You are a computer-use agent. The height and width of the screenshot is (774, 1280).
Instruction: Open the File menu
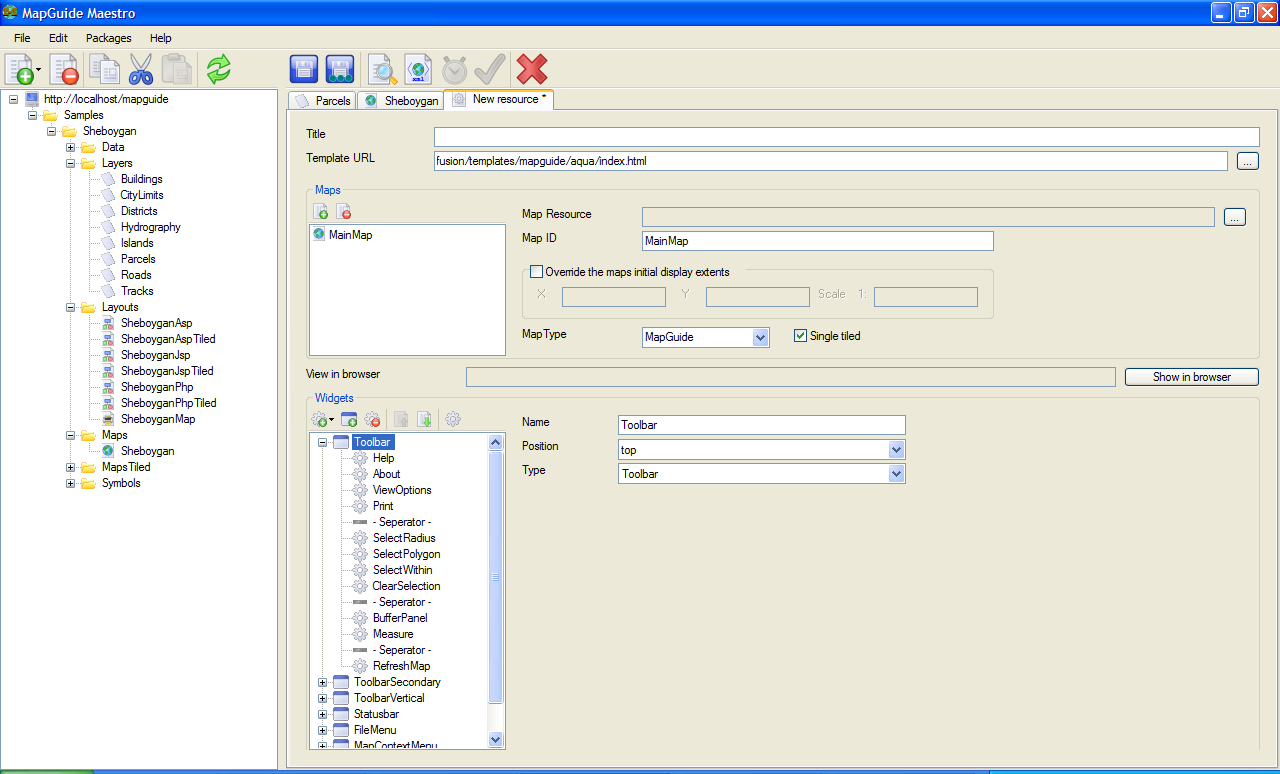pos(22,38)
